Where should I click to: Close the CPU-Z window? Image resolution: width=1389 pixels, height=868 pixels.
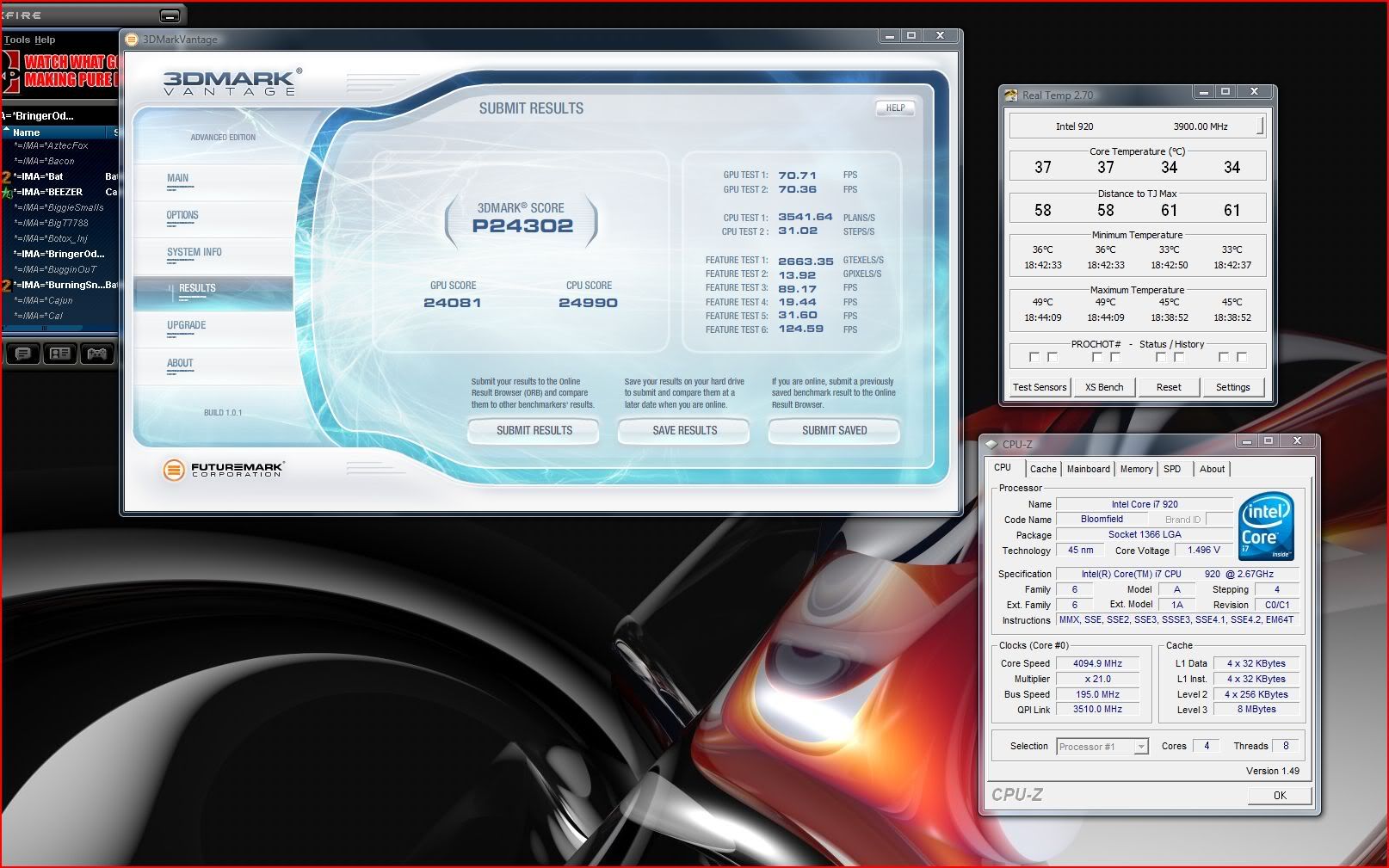tap(1297, 440)
